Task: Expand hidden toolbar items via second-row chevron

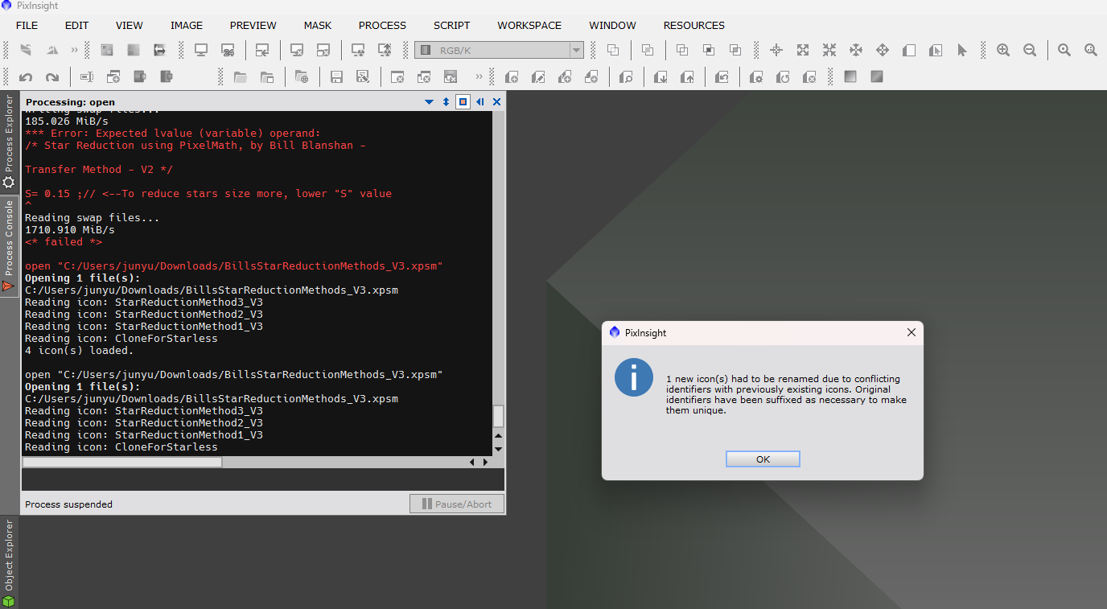Action: 479,77
